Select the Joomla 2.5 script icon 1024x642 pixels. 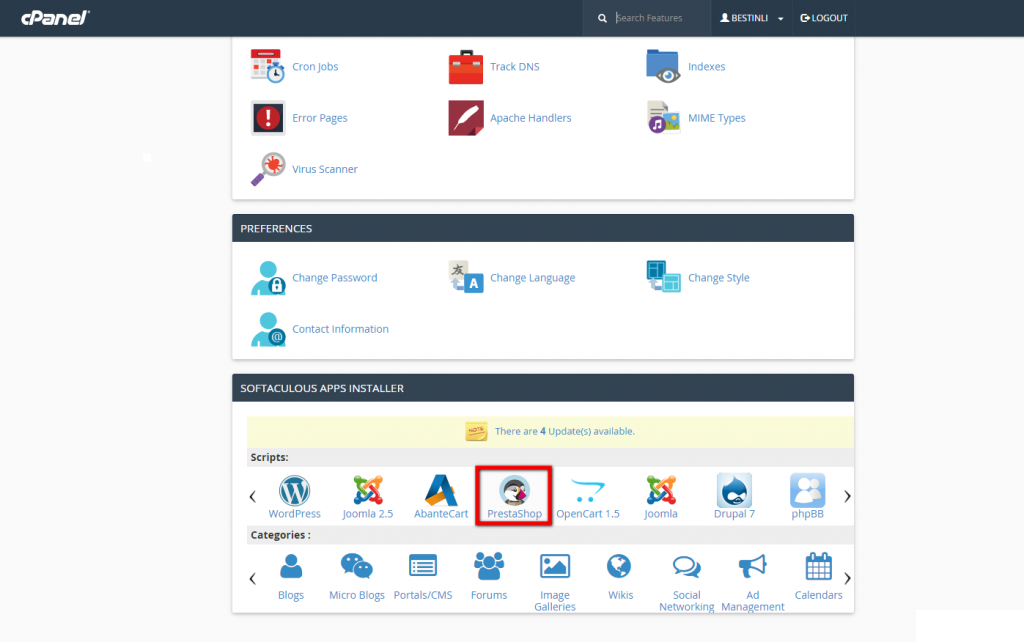pyautogui.click(x=368, y=491)
